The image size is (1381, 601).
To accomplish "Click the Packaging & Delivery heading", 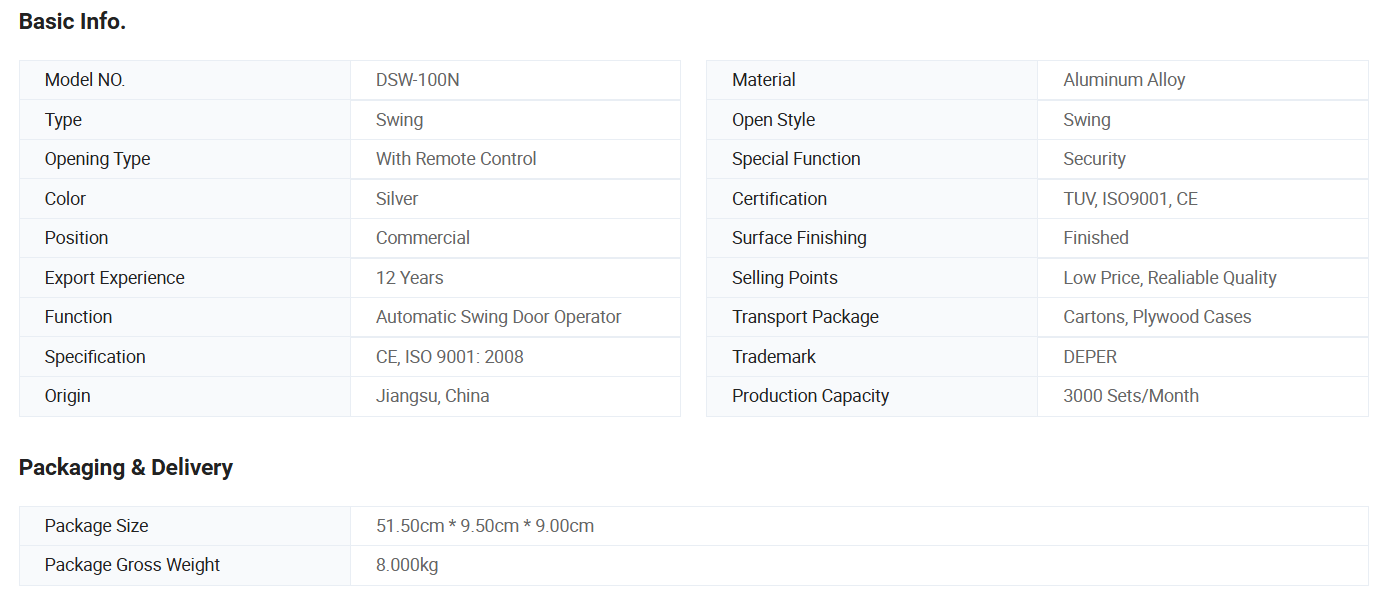I will (125, 467).
